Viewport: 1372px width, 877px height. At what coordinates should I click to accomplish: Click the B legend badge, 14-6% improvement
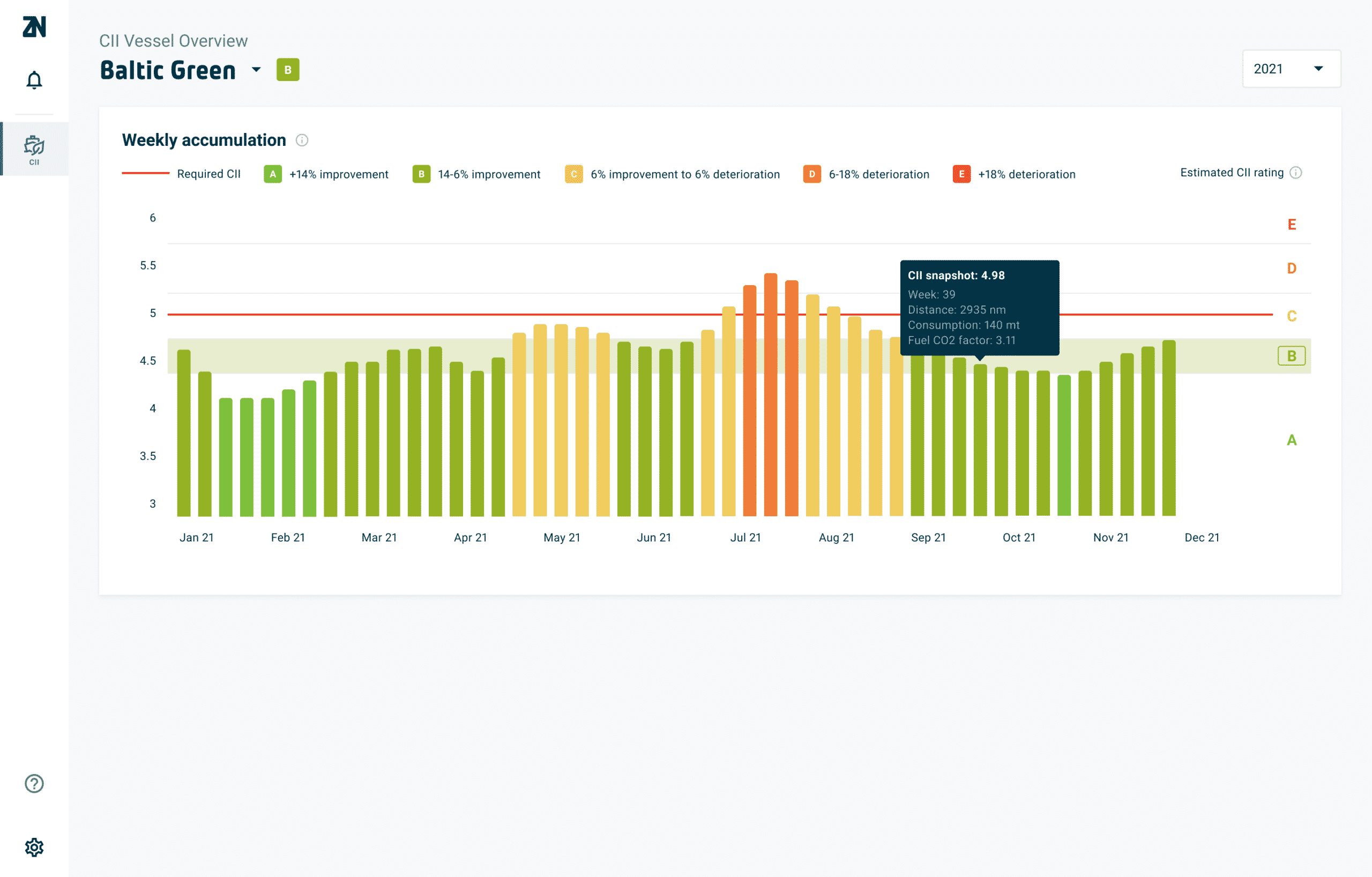click(x=421, y=174)
